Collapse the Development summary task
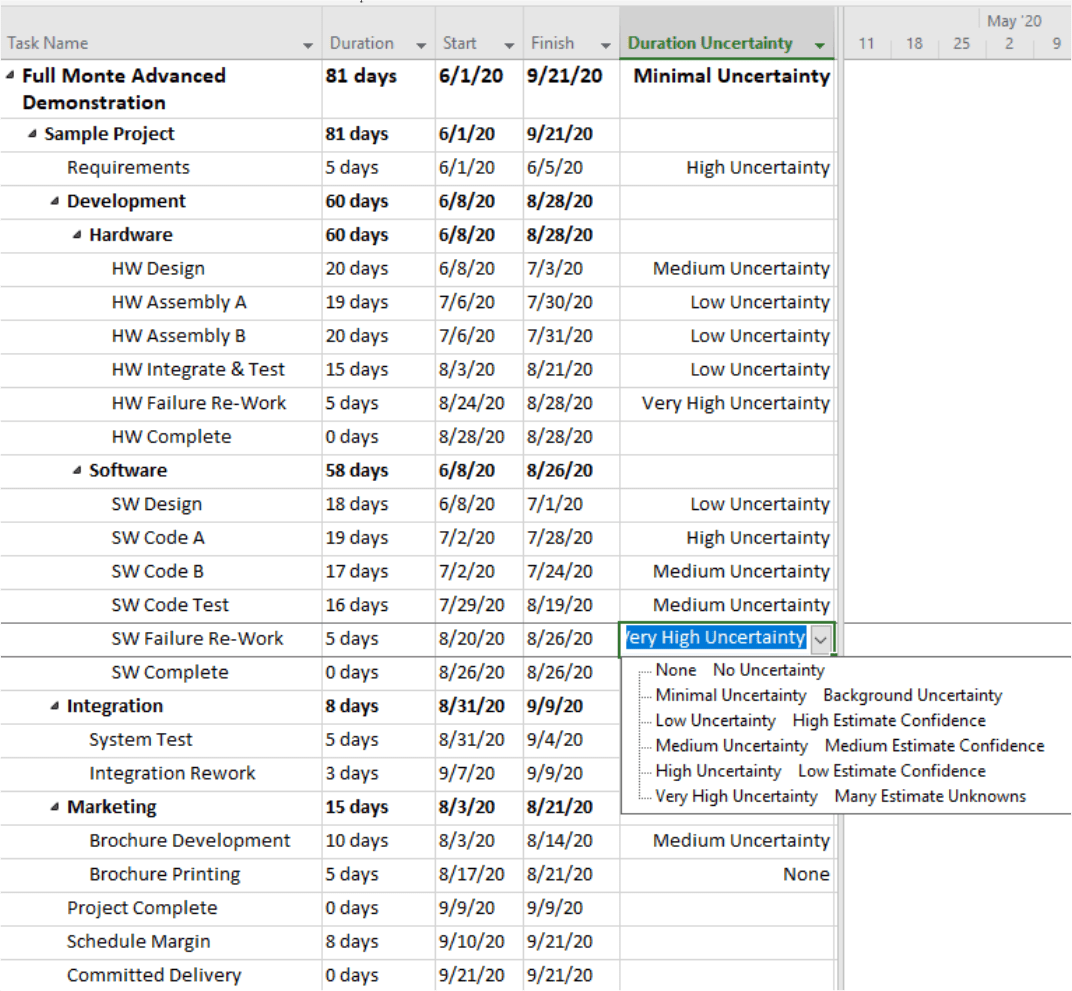The width and height of the screenshot is (1072, 991). pos(55,201)
